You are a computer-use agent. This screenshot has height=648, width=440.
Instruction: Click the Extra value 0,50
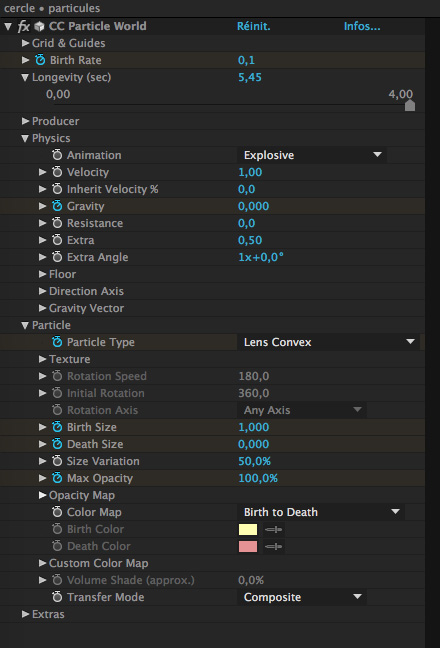tap(250, 240)
